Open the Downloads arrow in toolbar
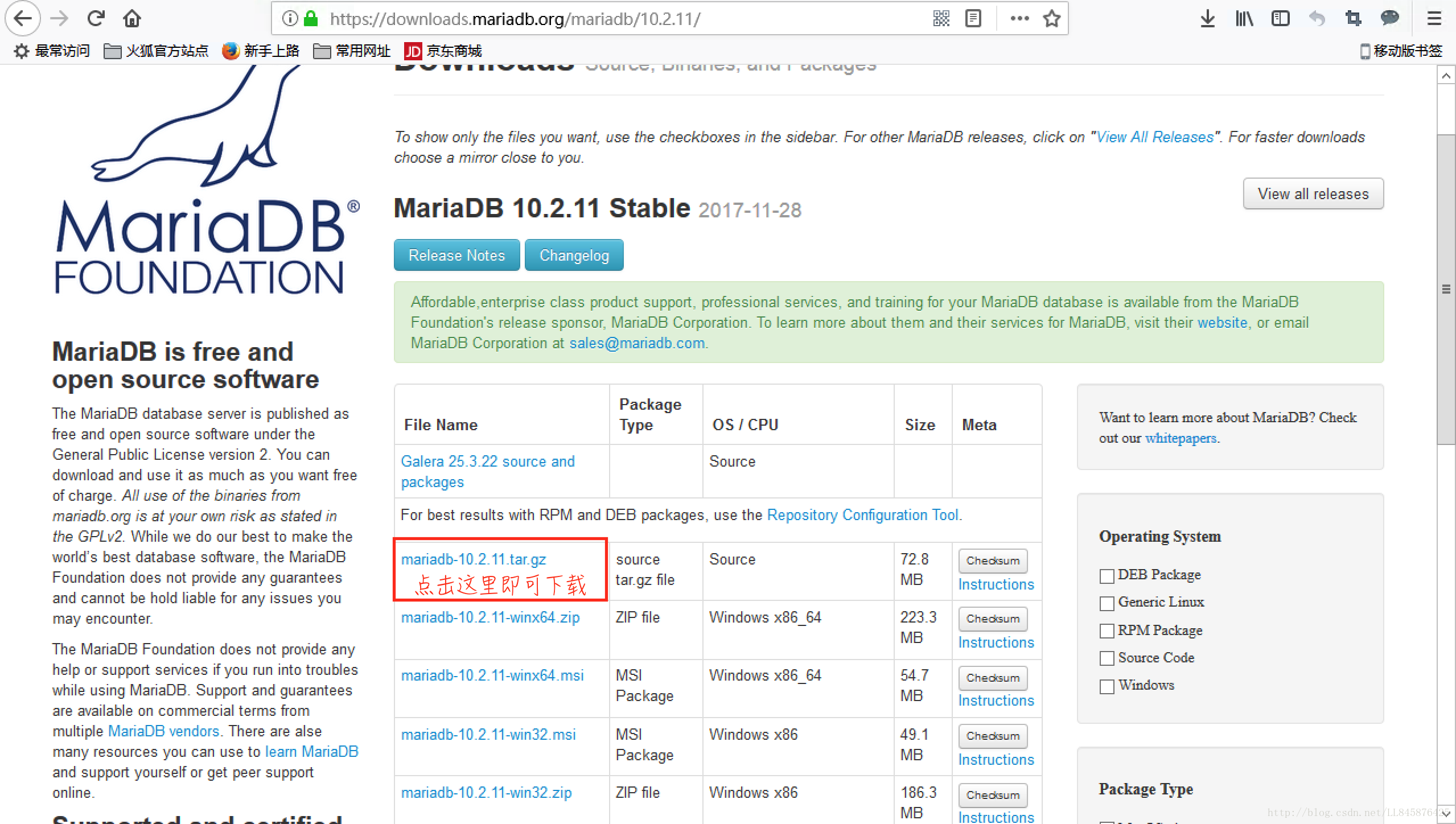This screenshot has height=824, width=1456. pyautogui.click(x=1207, y=19)
